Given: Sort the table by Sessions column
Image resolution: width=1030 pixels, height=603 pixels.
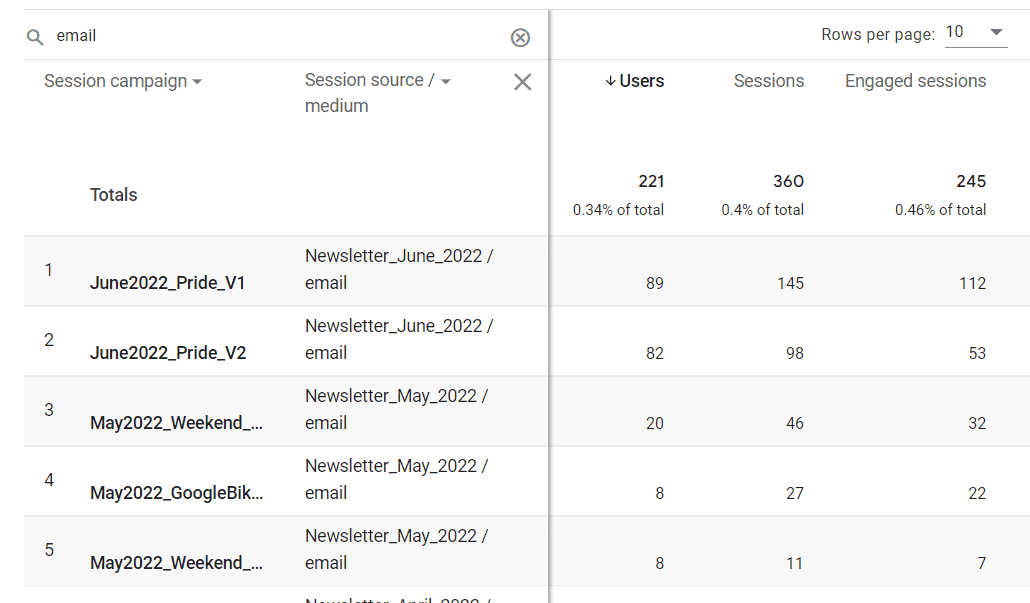Looking at the screenshot, I should coord(768,81).
